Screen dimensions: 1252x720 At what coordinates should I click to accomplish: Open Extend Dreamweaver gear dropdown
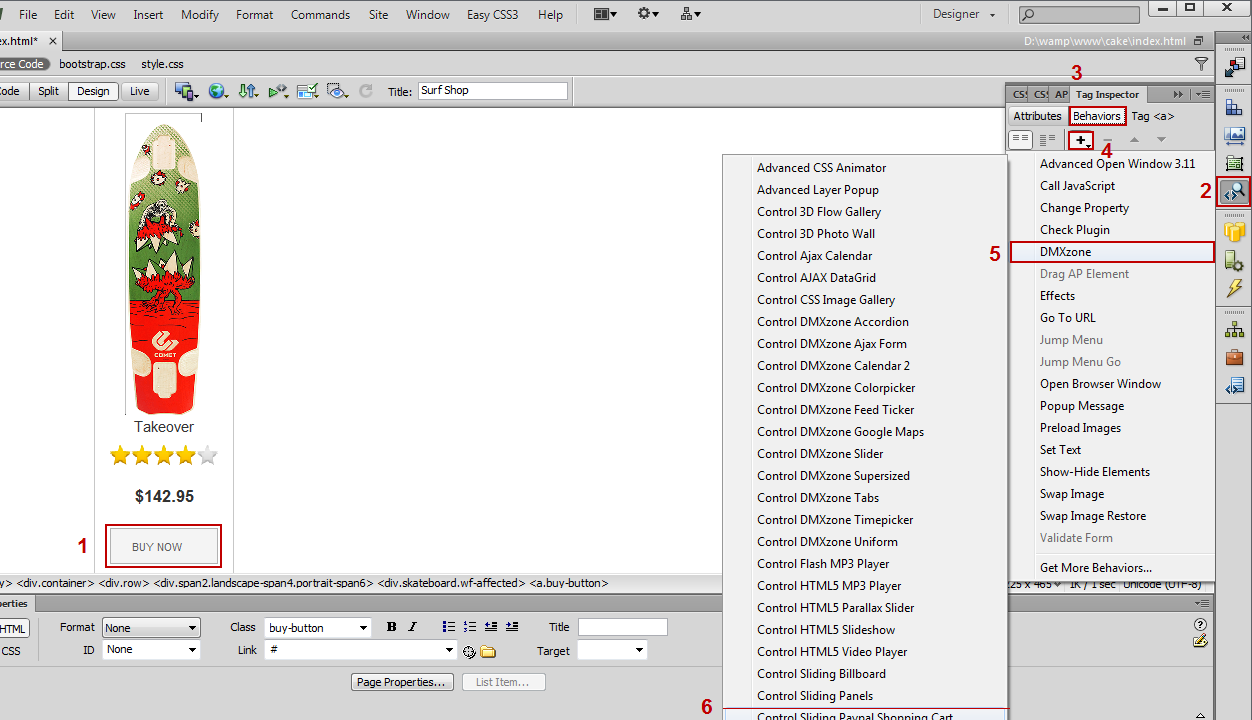648,14
